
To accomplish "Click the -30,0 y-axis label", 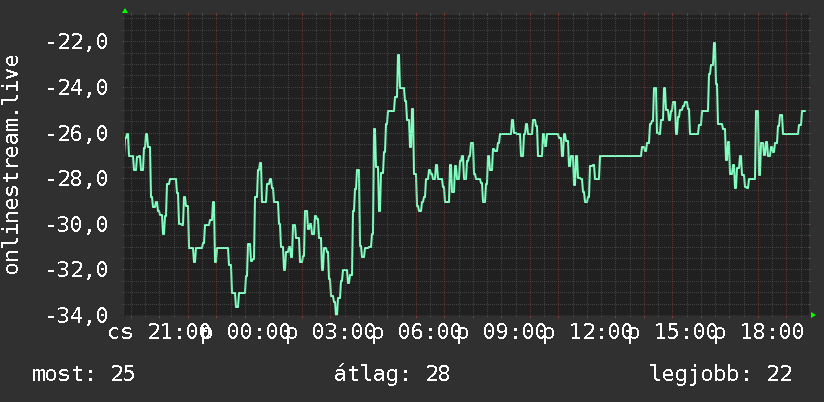I will click(77, 224).
